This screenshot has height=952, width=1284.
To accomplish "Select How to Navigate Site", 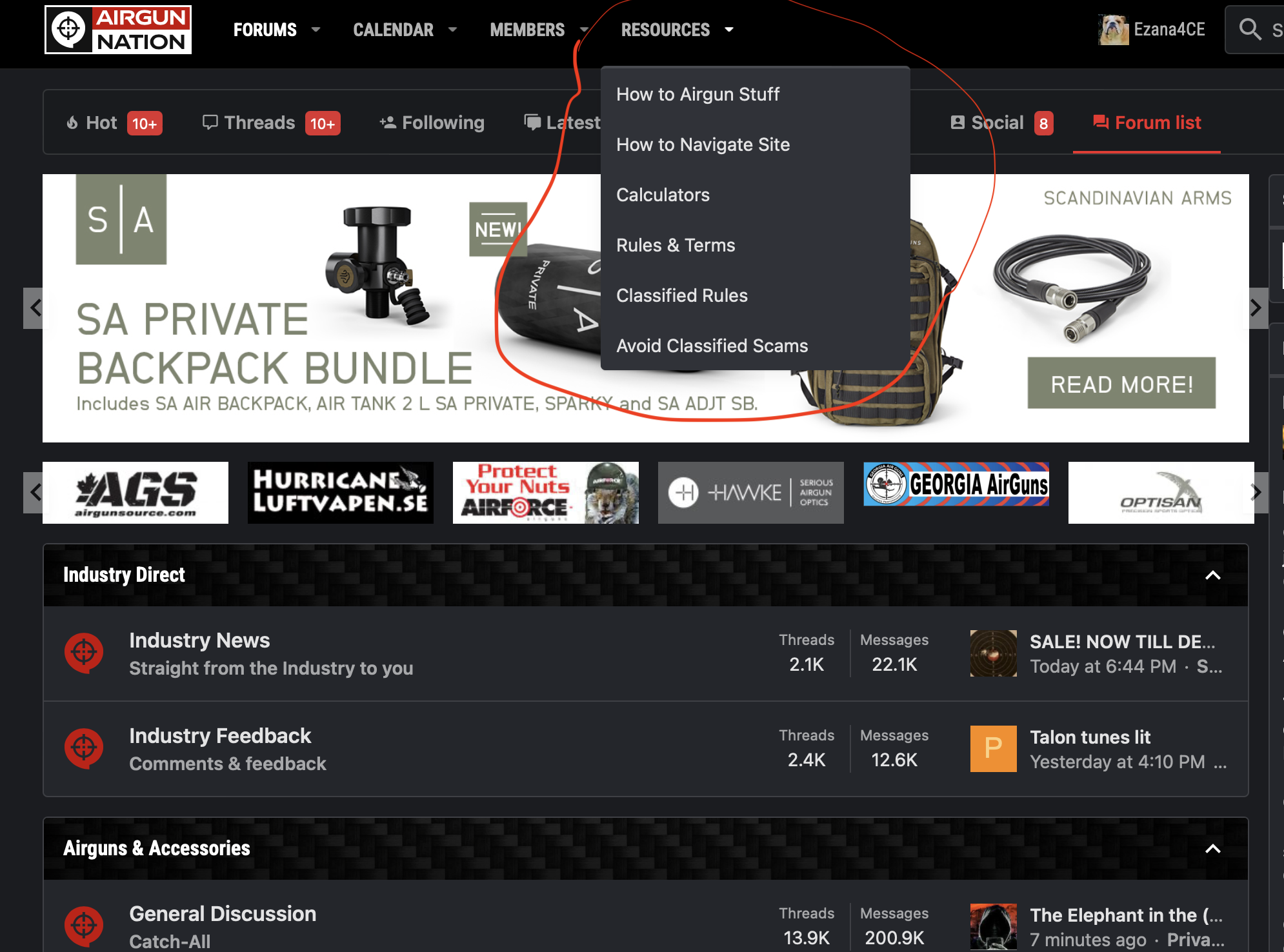I will 756,144.
